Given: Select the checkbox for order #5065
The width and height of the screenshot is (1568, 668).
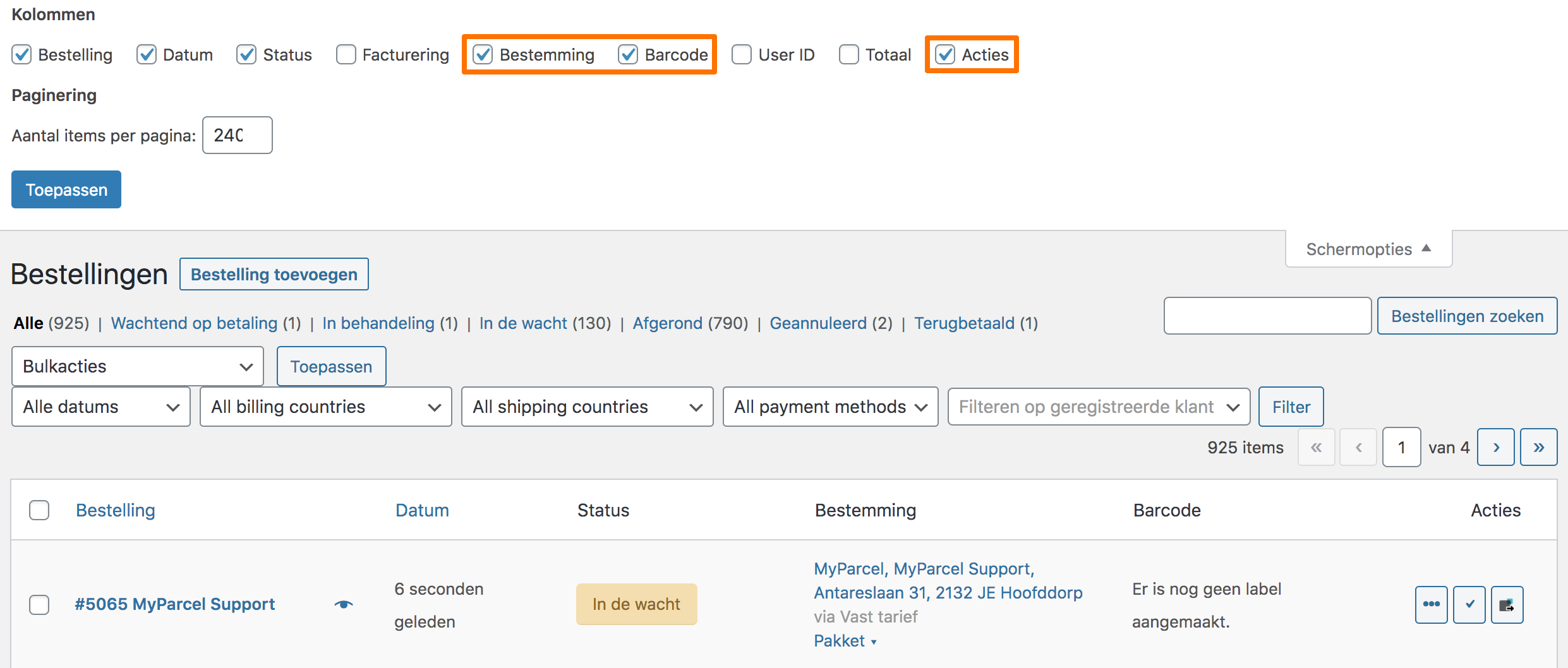Looking at the screenshot, I should click(x=39, y=604).
